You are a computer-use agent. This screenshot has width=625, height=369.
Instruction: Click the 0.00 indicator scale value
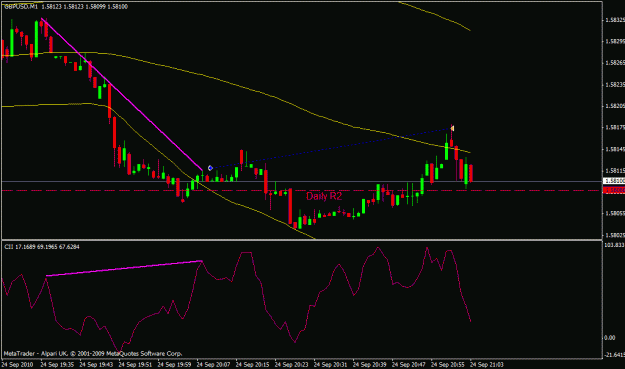click(x=610, y=338)
